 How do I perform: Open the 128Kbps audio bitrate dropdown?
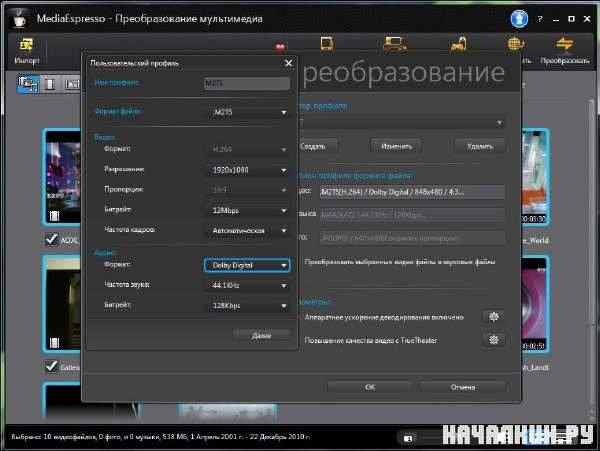[248, 306]
